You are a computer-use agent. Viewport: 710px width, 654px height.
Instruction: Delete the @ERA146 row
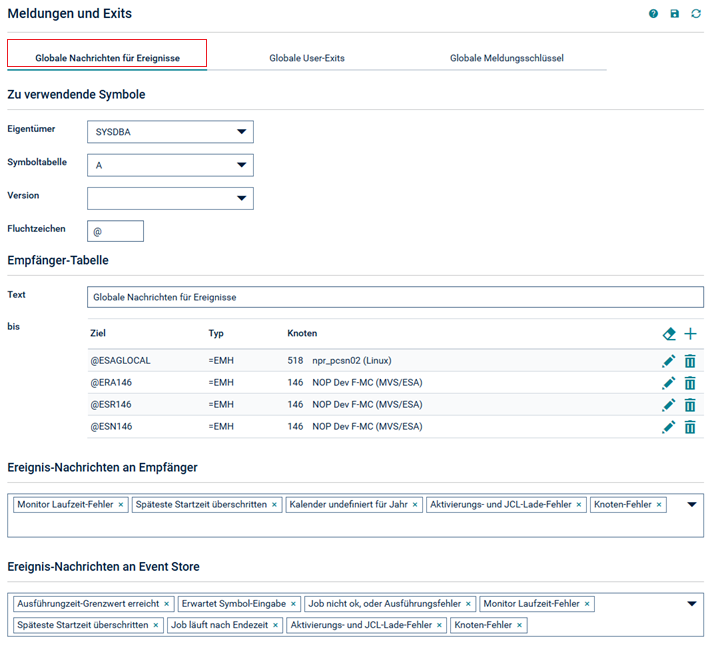(690, 383)
